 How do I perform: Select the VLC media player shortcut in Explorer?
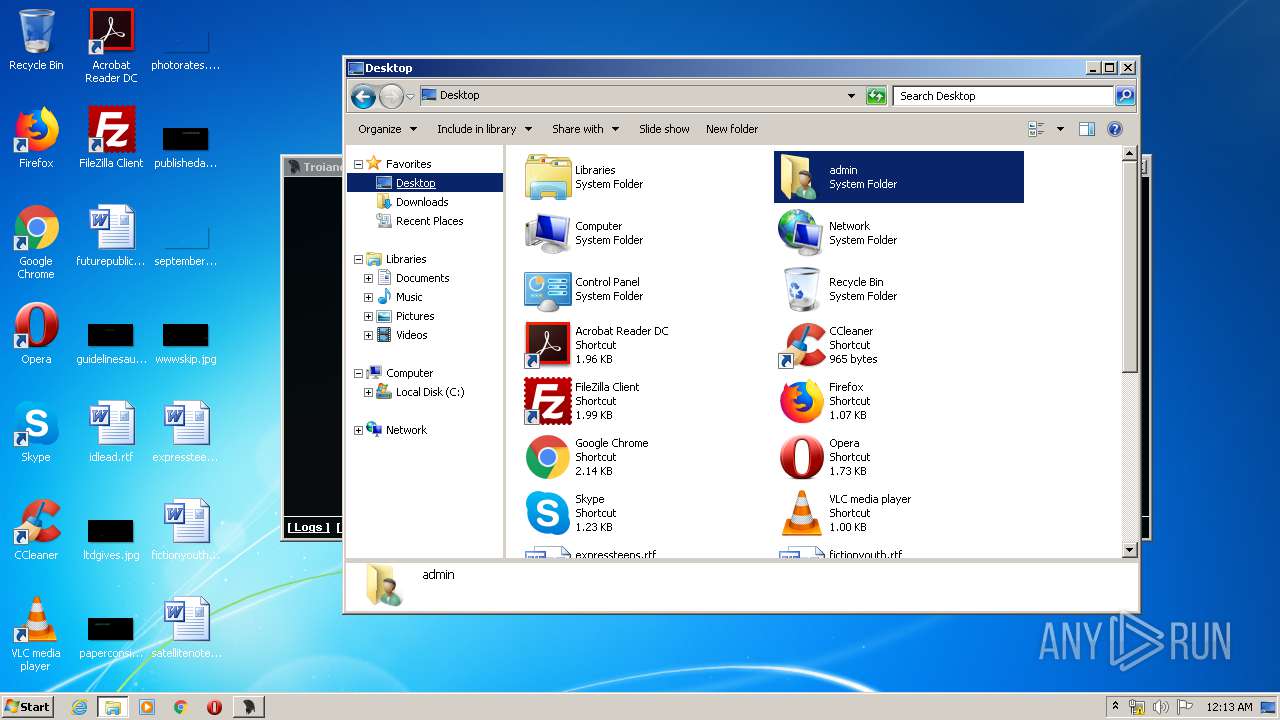[x=801, y=513]
